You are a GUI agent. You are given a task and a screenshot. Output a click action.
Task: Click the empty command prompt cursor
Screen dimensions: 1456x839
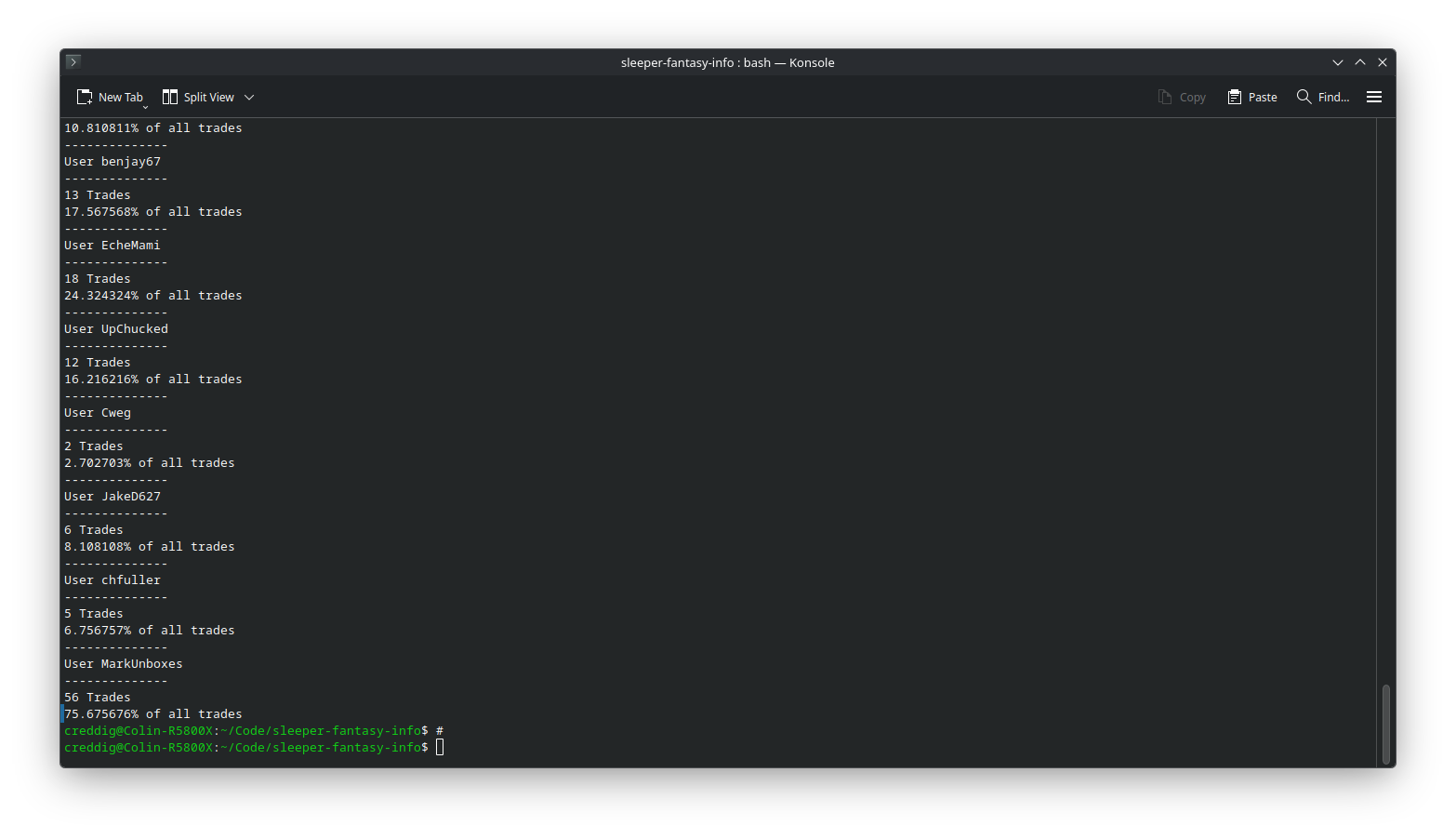point(440,748)
